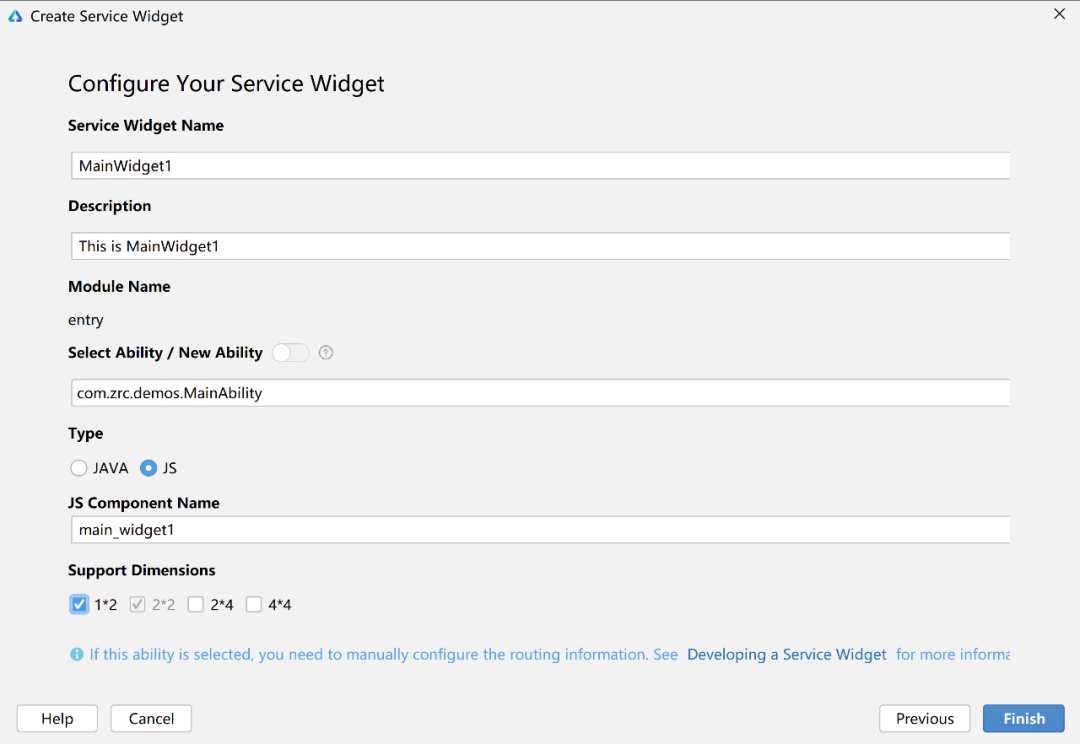Image resolution: width=1080 pixels, height=744 pixels.
Task: Go back with the Previous button
Action: click(x=924, y=718)
